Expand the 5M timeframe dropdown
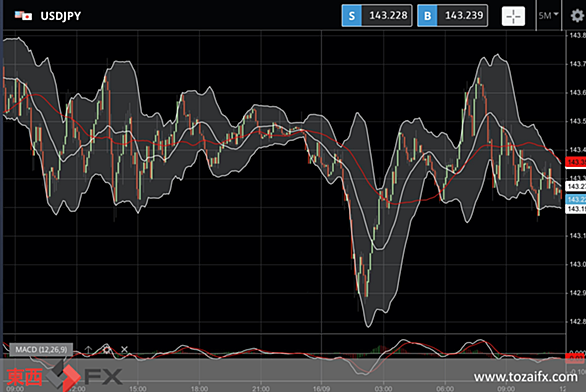Image resolution: width=586 pixels, height=392 pixels. [x=548, y=16]
